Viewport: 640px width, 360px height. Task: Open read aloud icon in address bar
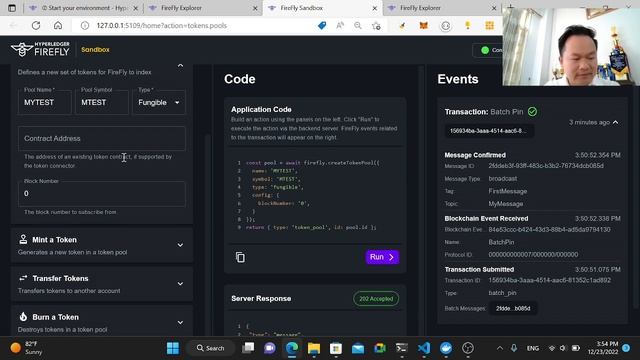[x=340, y=26]
